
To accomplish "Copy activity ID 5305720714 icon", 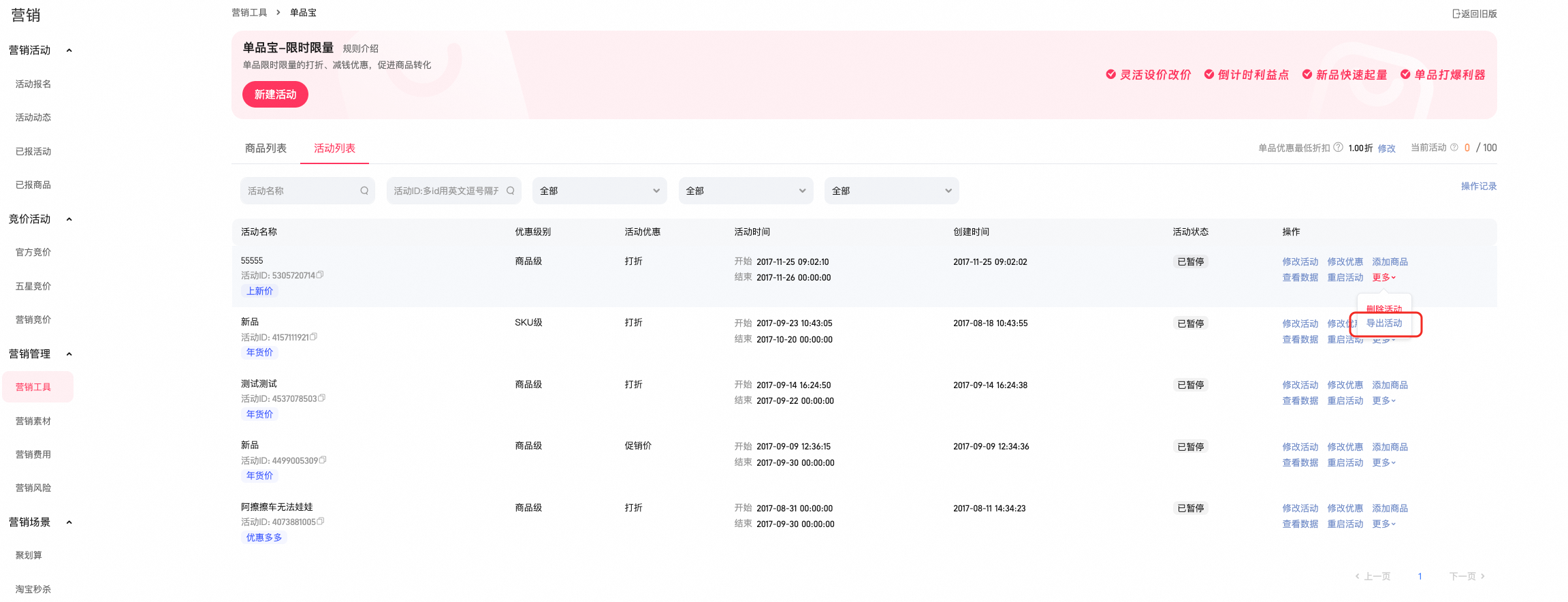I will pyautogui.click(x=320, y=275).
